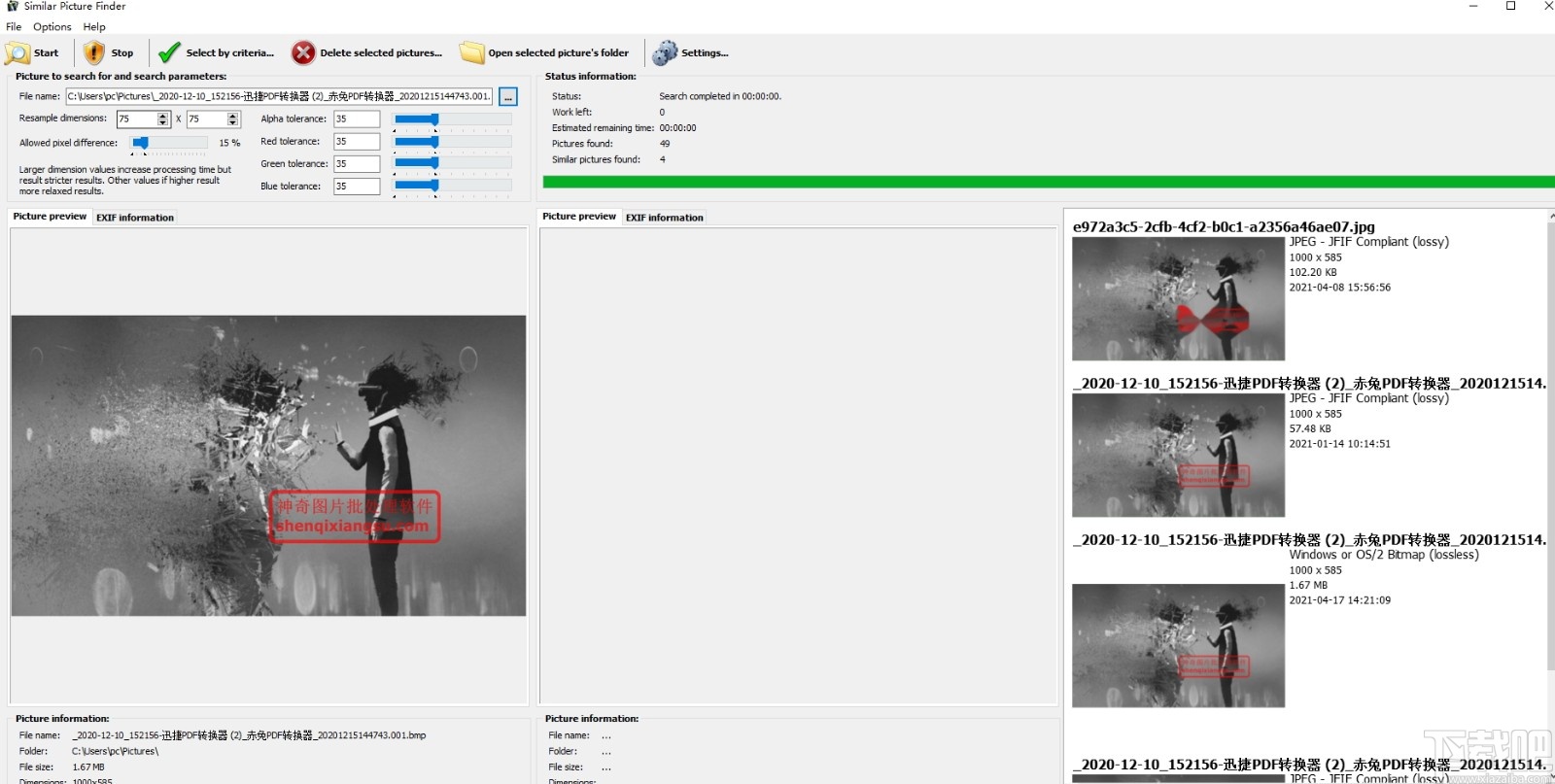Open the File menu
Image resolution: width=1555 pixels, height=784 pixels.
[x=14, y=26]
